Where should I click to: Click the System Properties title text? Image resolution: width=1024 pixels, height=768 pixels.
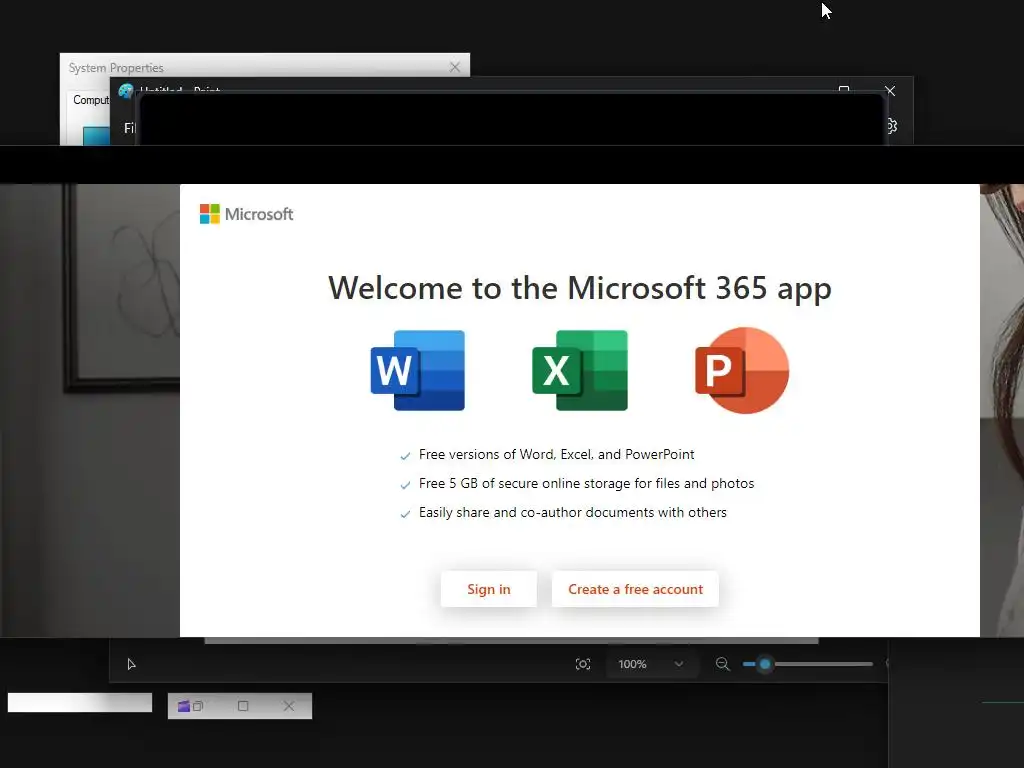point(116,68)
